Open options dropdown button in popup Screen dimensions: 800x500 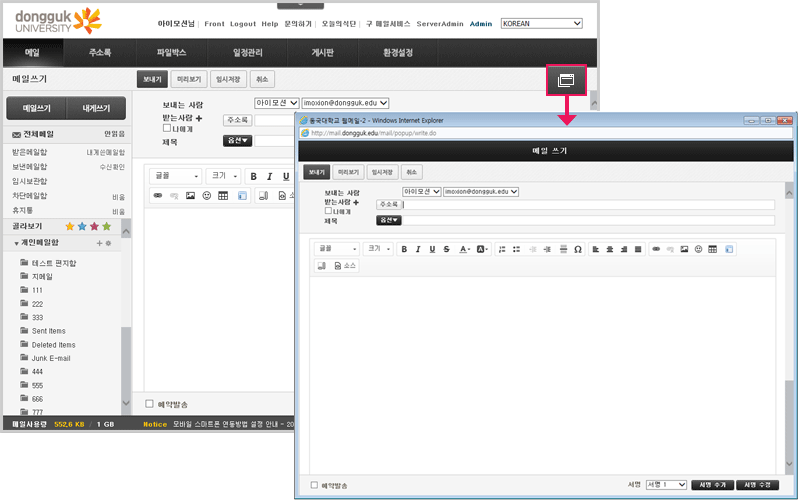pos(389,220)
